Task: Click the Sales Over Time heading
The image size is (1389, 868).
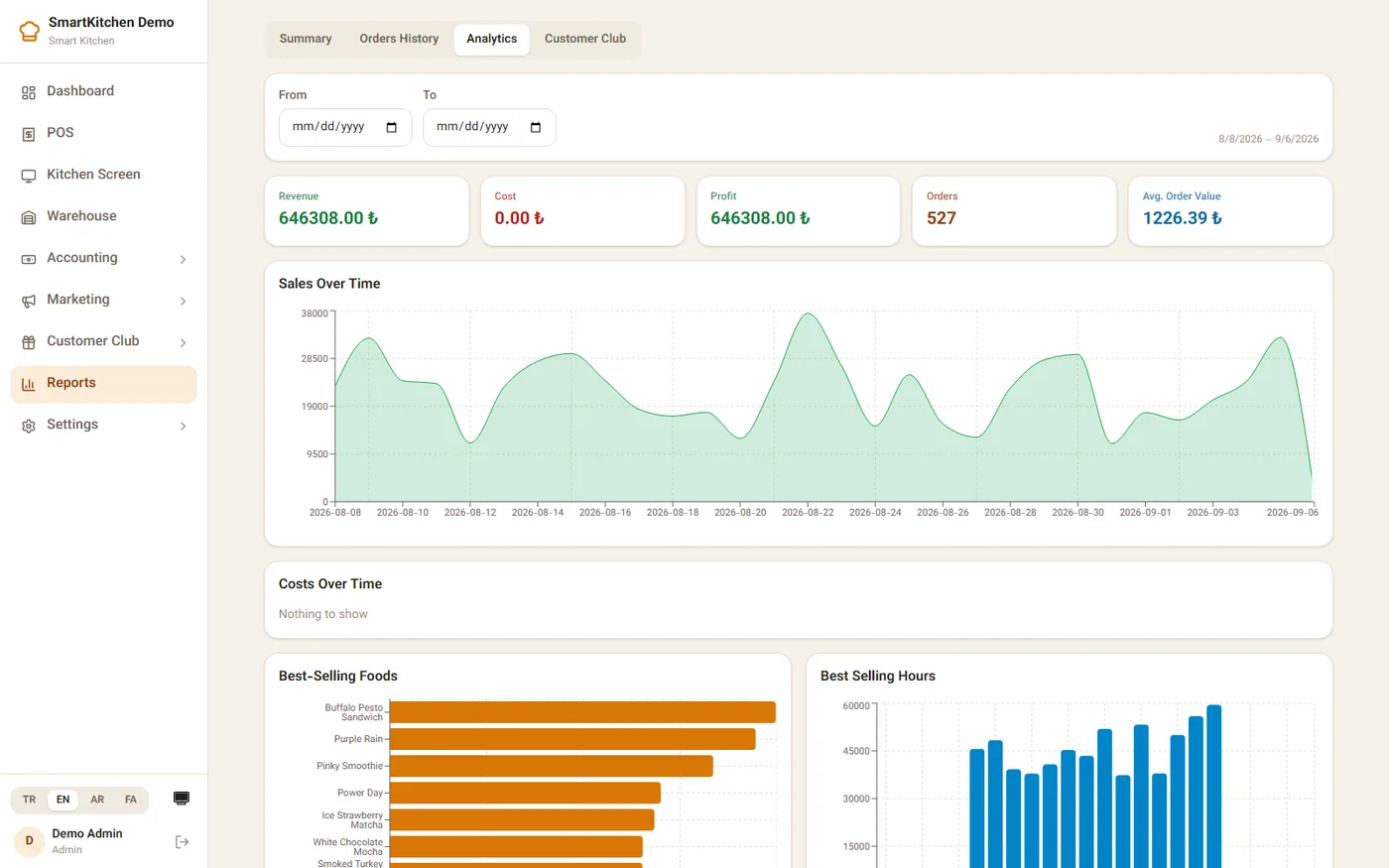Action: (329, 284)
